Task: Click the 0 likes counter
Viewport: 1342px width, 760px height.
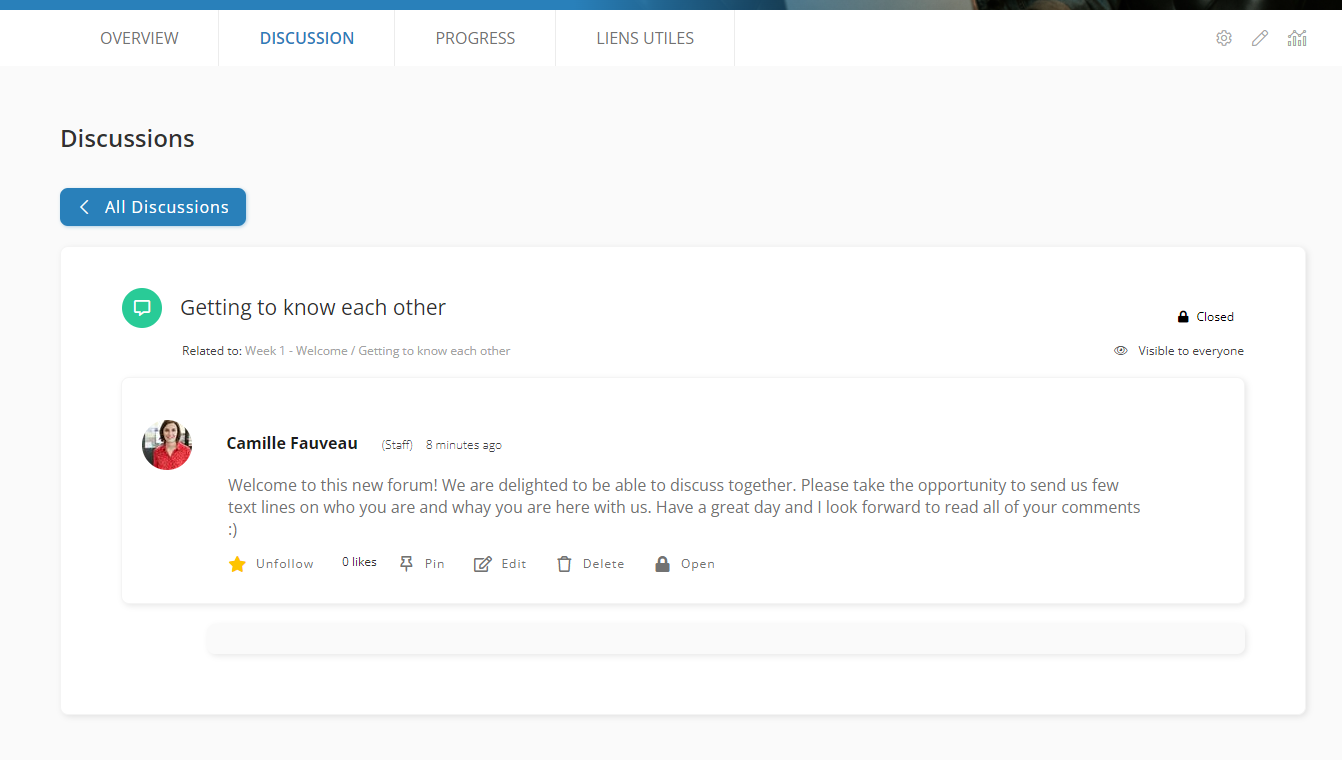Action: (x=358, y=561)
